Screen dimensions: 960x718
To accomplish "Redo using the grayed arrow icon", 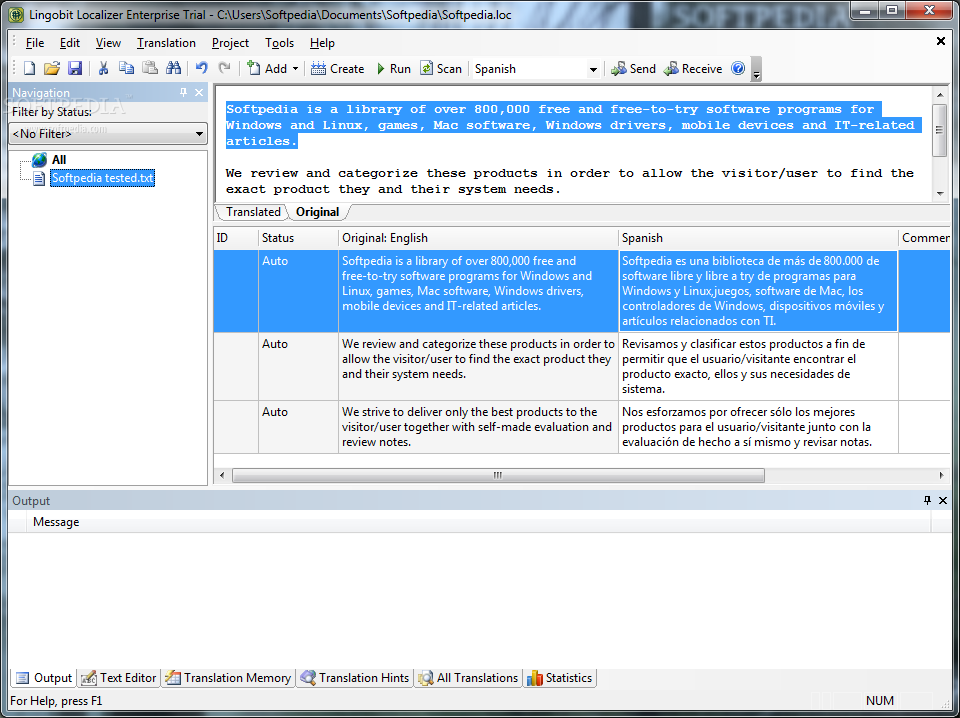I will click(225, 69).
